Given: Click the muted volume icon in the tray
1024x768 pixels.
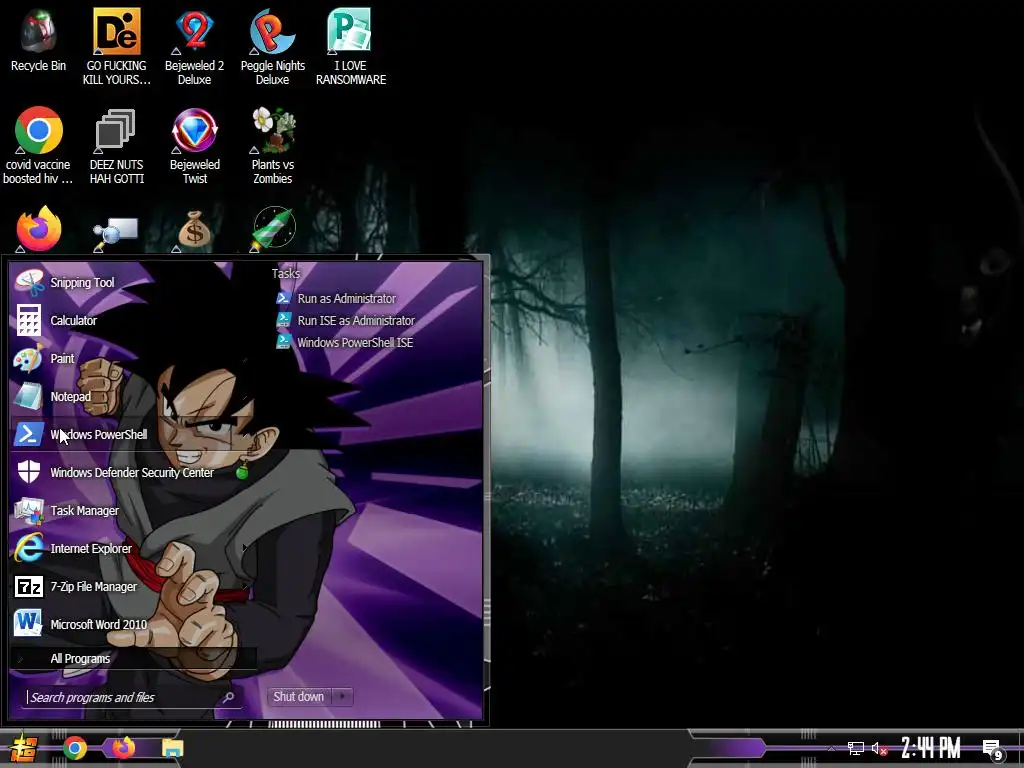Looking at the screenshot, I should pos(879,748).
